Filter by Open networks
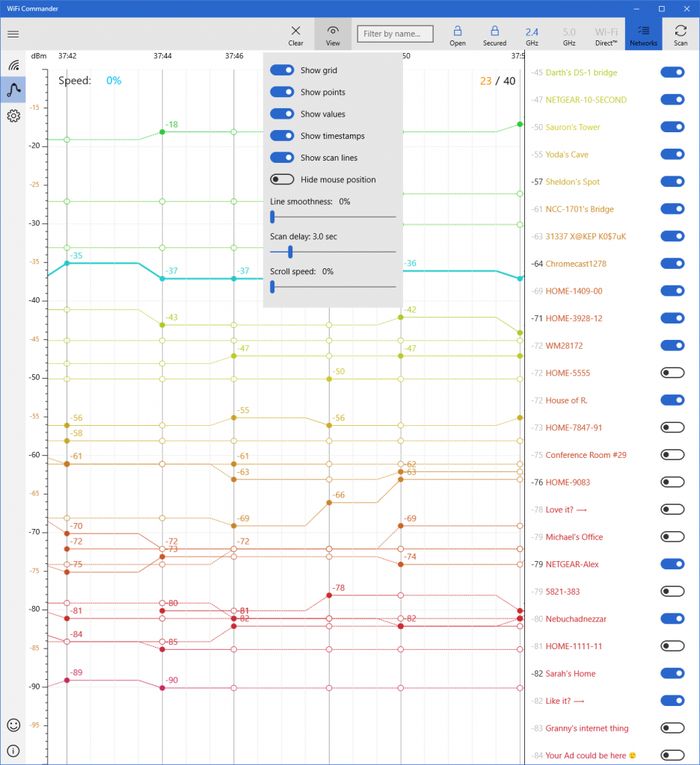Screen dimensions: 700x765 click(x=457, y=35)
